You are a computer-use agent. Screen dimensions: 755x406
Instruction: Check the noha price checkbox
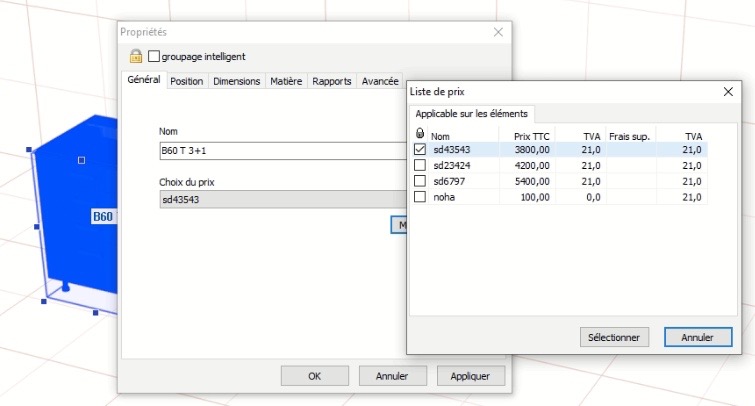click(420, 196)
